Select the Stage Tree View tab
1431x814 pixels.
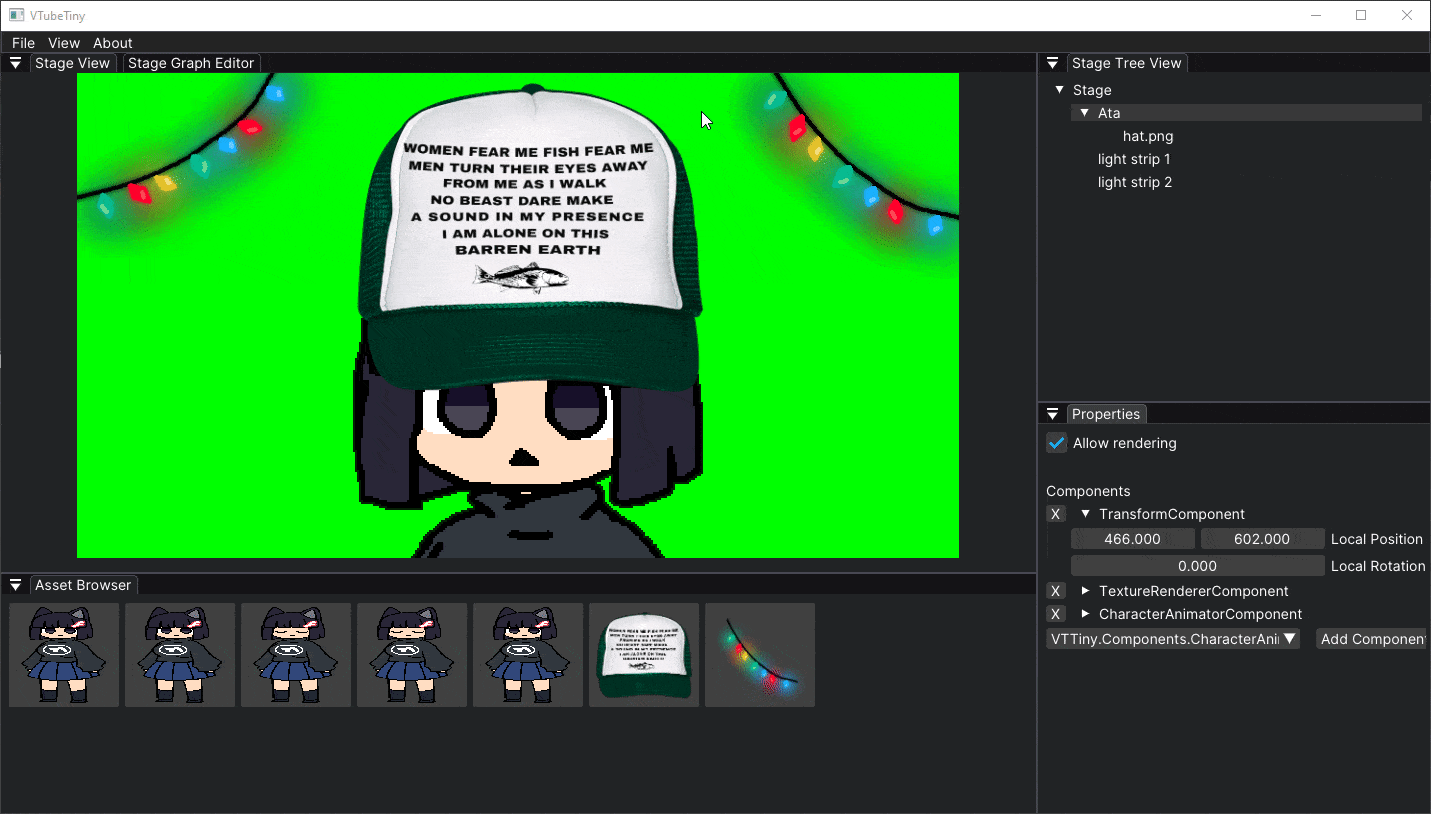pyautogui.click(x=1127, y=63)
